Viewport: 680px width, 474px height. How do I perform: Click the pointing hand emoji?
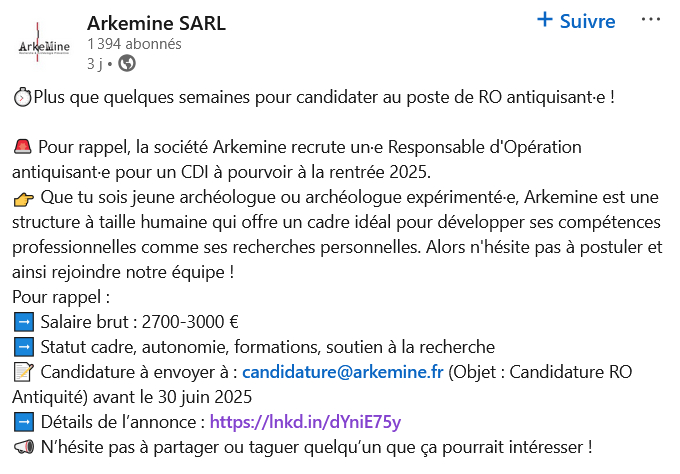[x=23, y=197]
